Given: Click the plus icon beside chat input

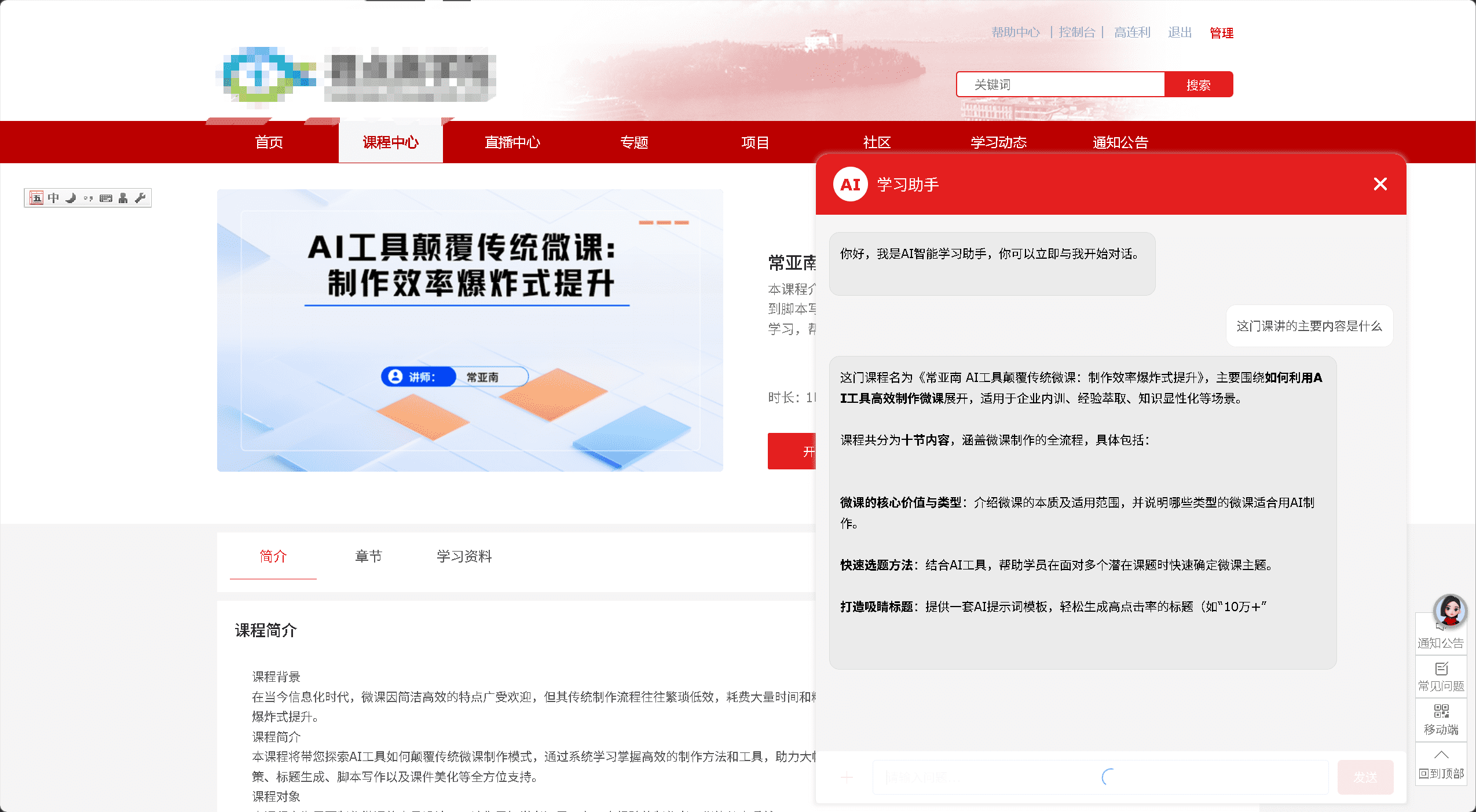Looking at the screenshot, I should pyautogui.click(x=847, y=777).
